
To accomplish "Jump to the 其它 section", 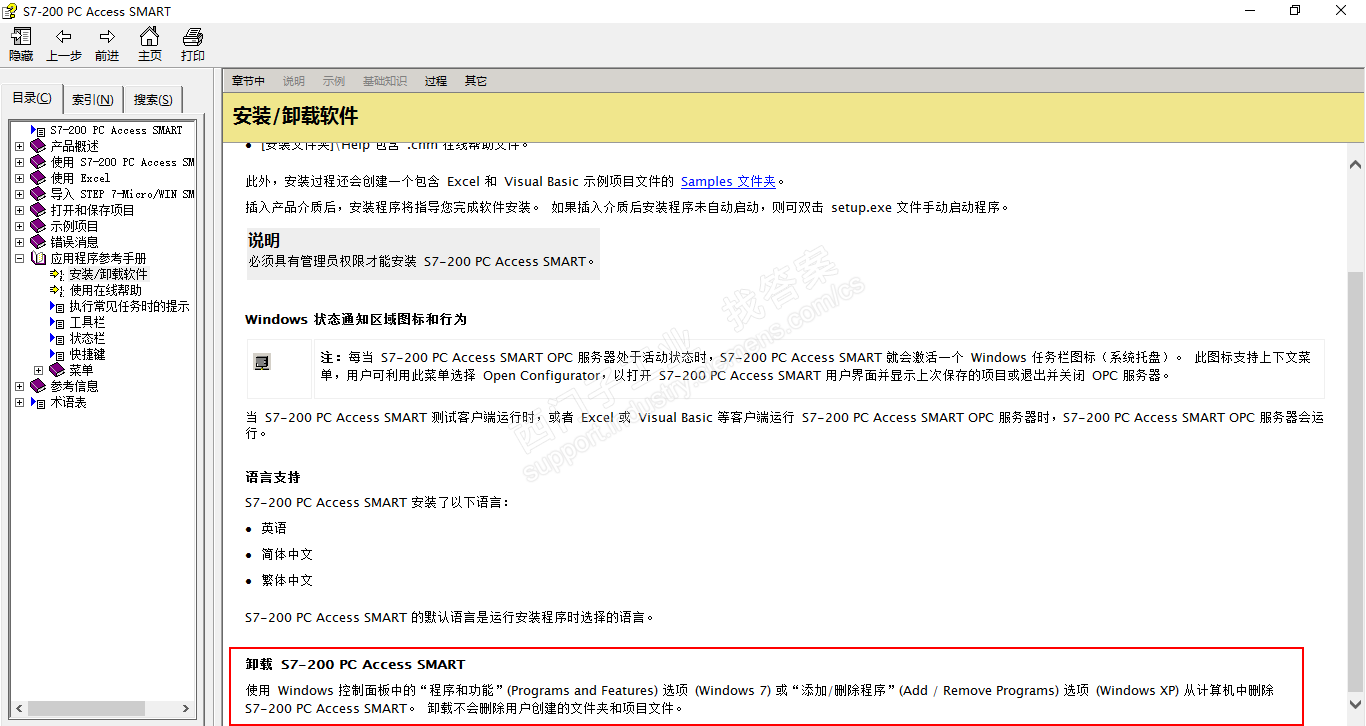I will pyautogui.click(x=476, y=81).
